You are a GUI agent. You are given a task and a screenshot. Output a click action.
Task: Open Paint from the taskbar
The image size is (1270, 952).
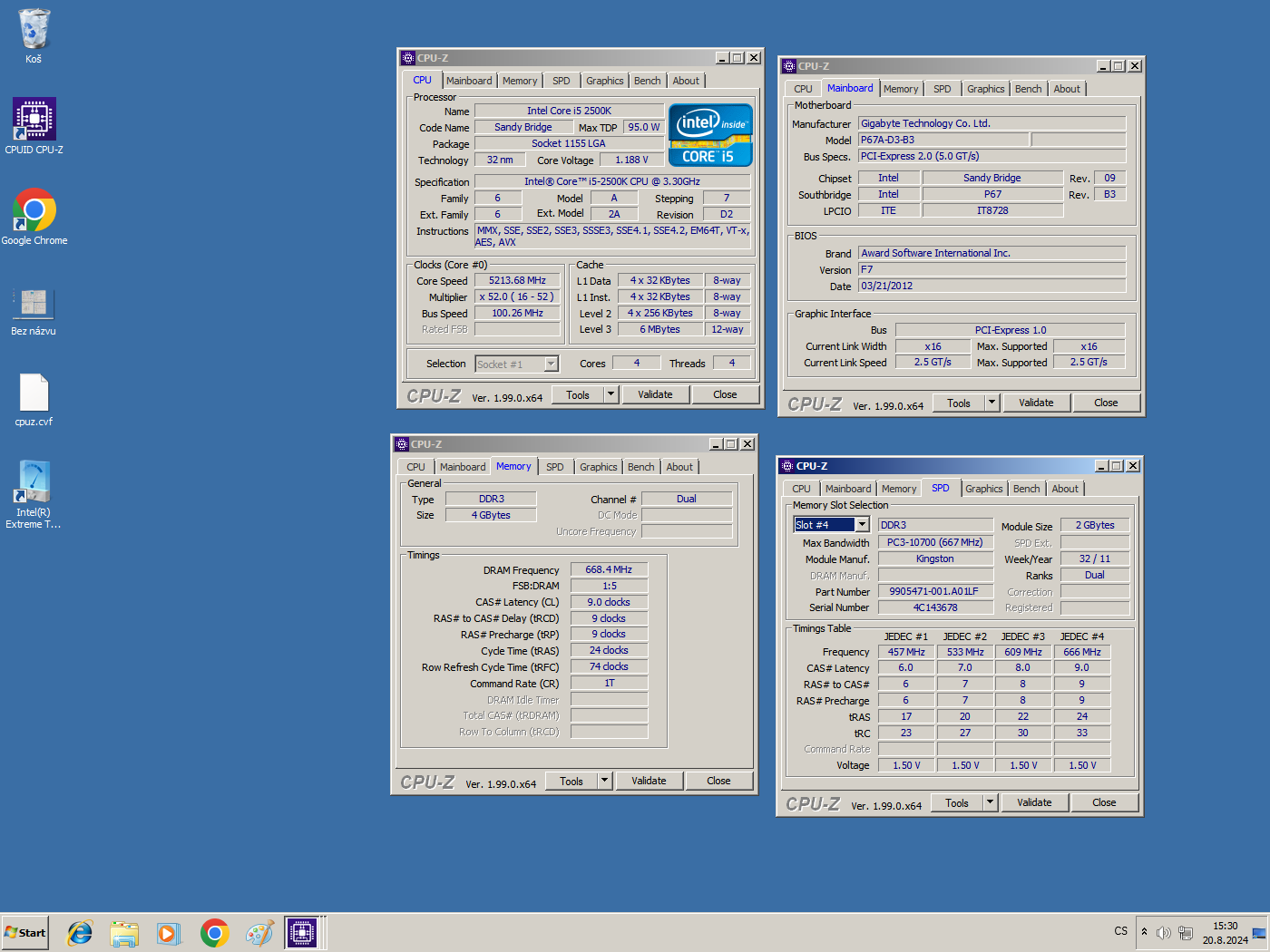(259, 932)
